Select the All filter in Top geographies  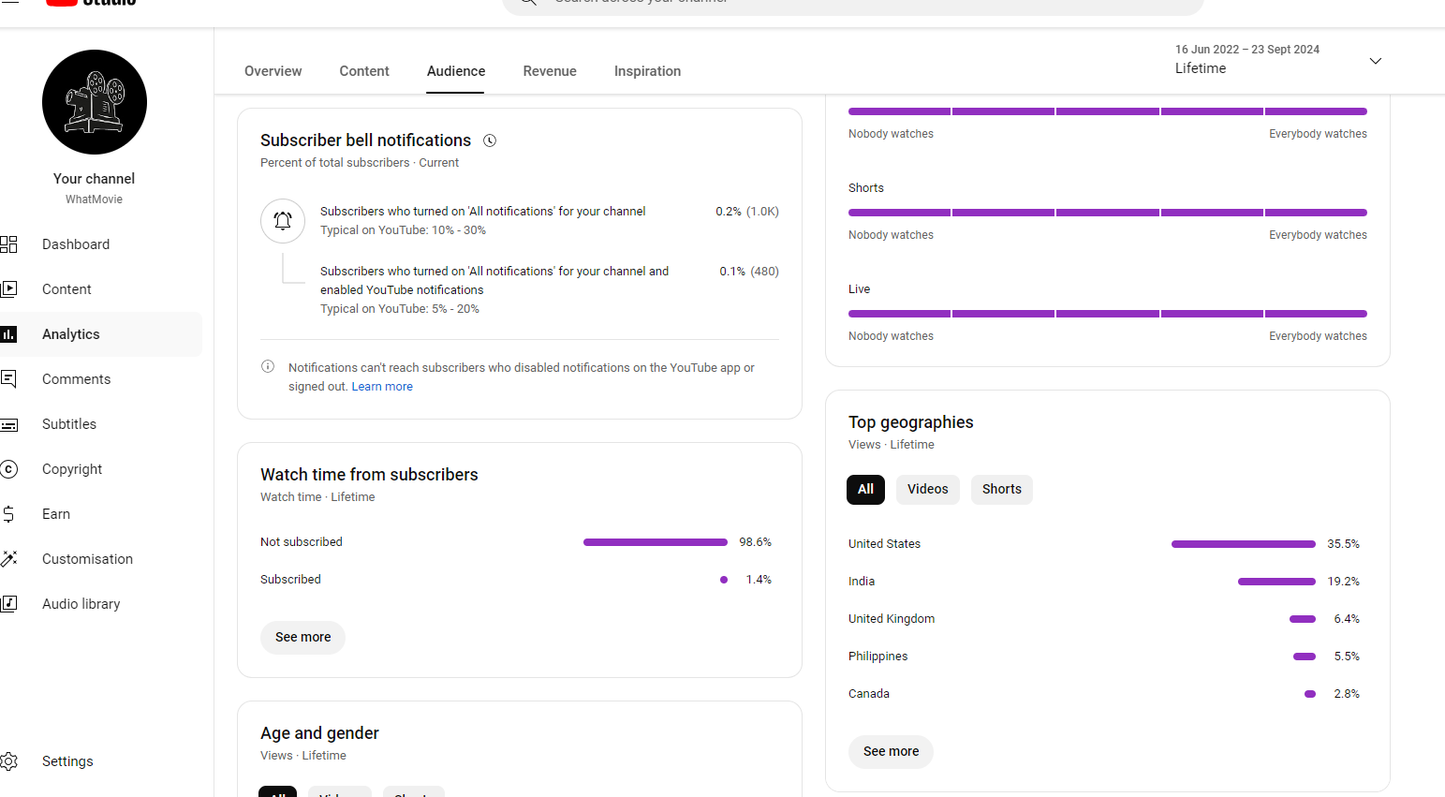[x=865, y=489]
